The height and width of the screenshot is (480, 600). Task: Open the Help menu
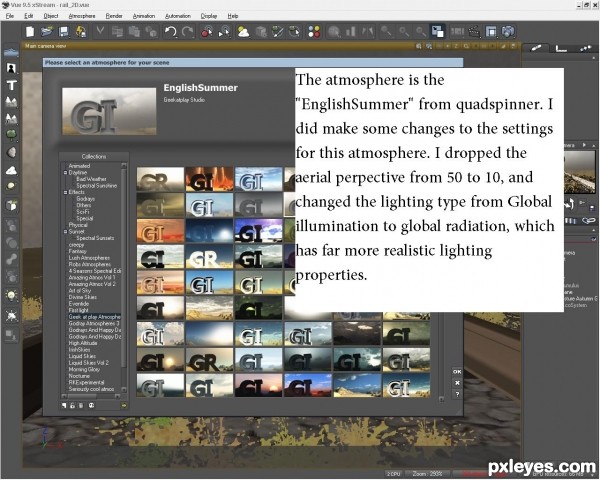[233, 16]
